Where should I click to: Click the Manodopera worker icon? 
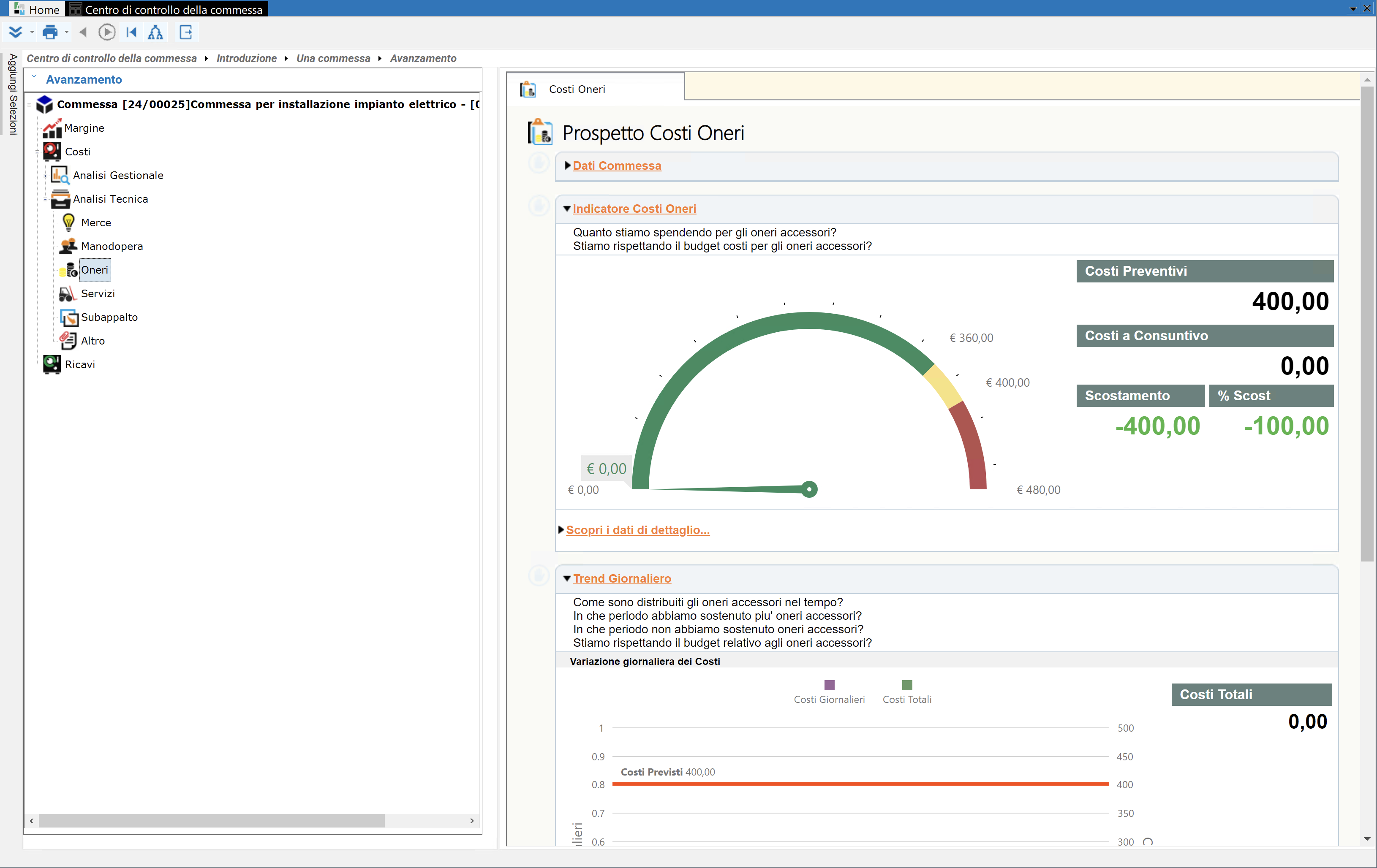68,246
